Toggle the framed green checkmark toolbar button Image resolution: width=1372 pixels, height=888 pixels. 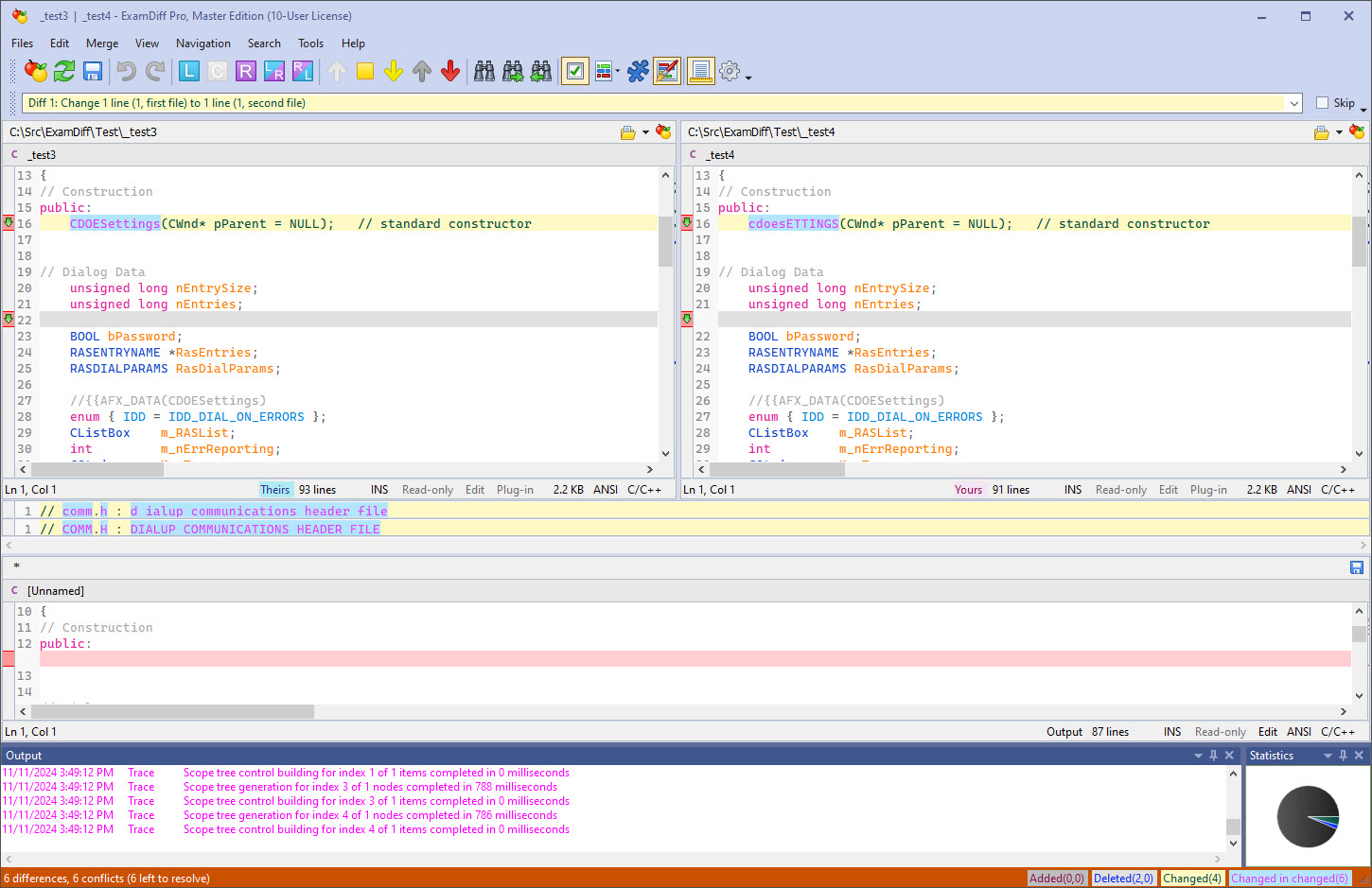coord(574,71)
